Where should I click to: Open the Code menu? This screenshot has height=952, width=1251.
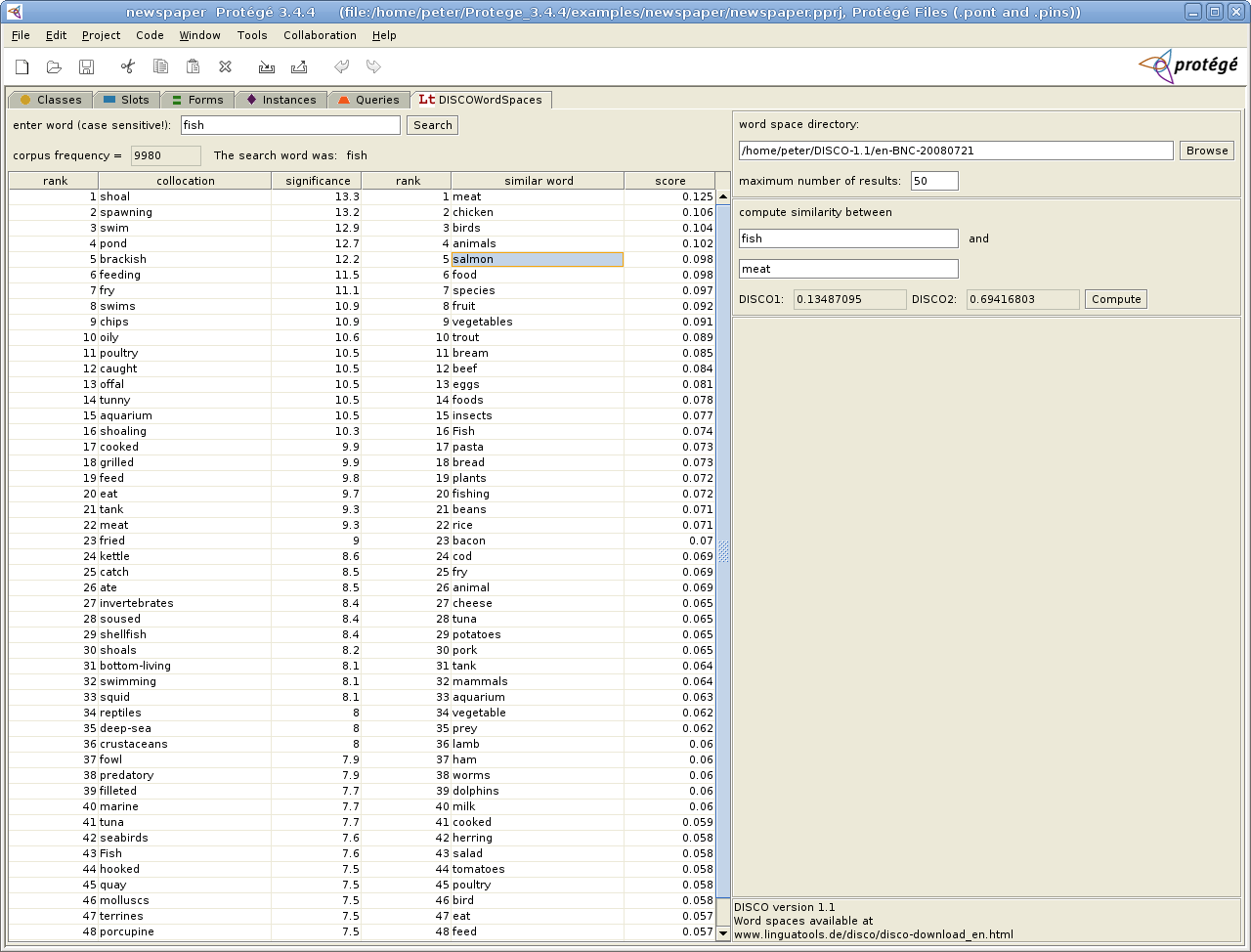(x=150, y=35)
